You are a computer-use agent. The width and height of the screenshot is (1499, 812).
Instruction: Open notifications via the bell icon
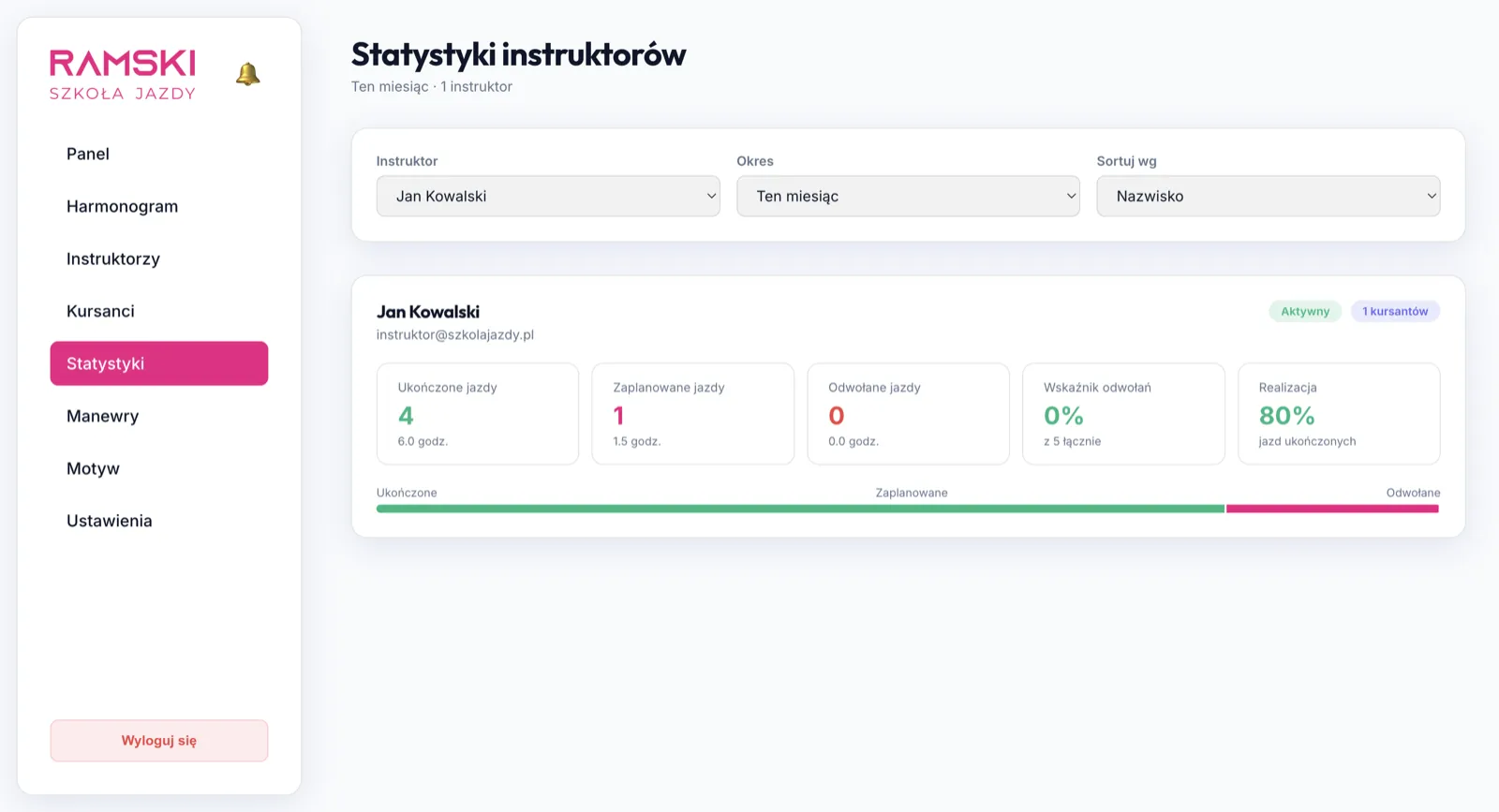pos(247,74)
